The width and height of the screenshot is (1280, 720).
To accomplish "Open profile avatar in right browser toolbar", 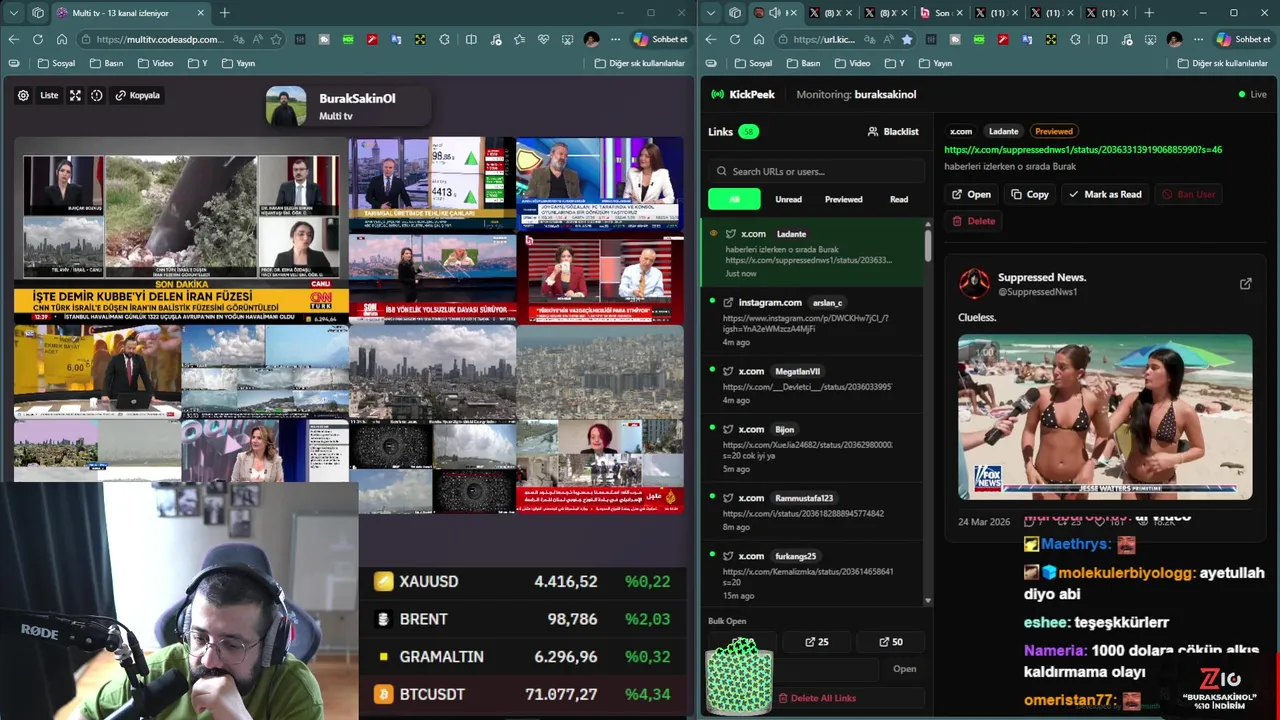I will (1174, 39).
